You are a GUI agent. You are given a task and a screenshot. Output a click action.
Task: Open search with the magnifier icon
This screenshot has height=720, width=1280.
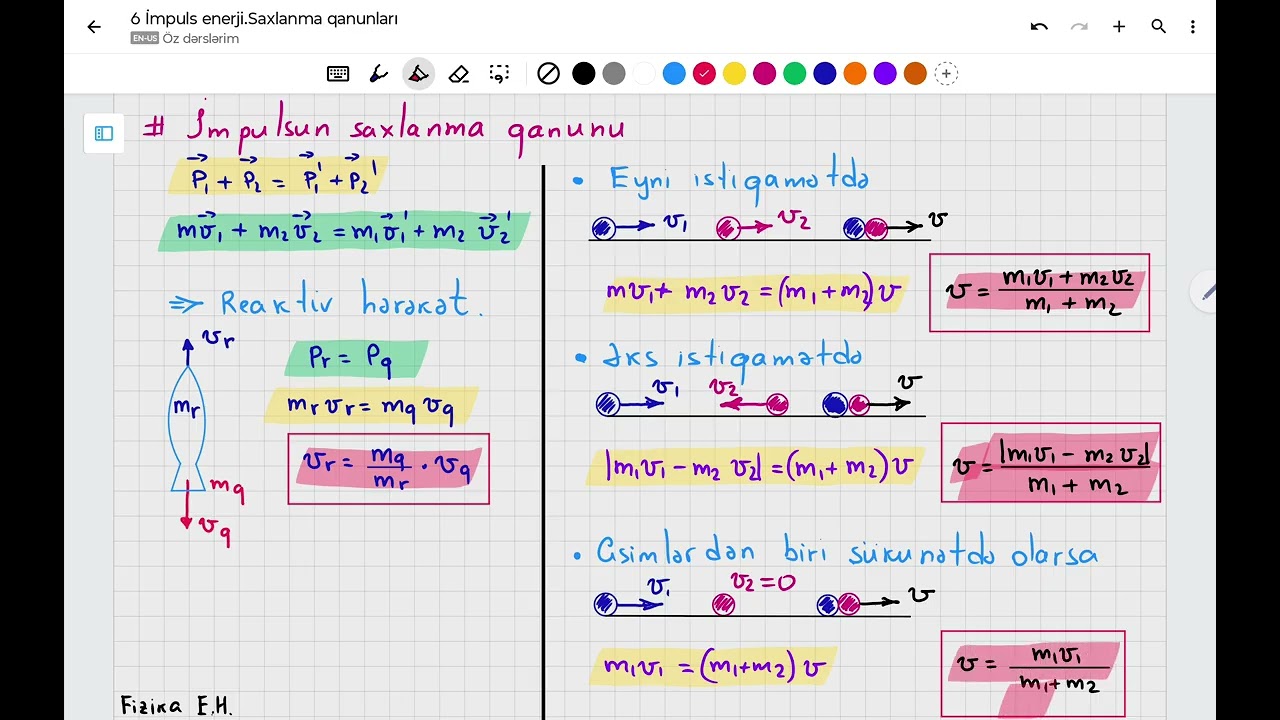coord(1158,27)
